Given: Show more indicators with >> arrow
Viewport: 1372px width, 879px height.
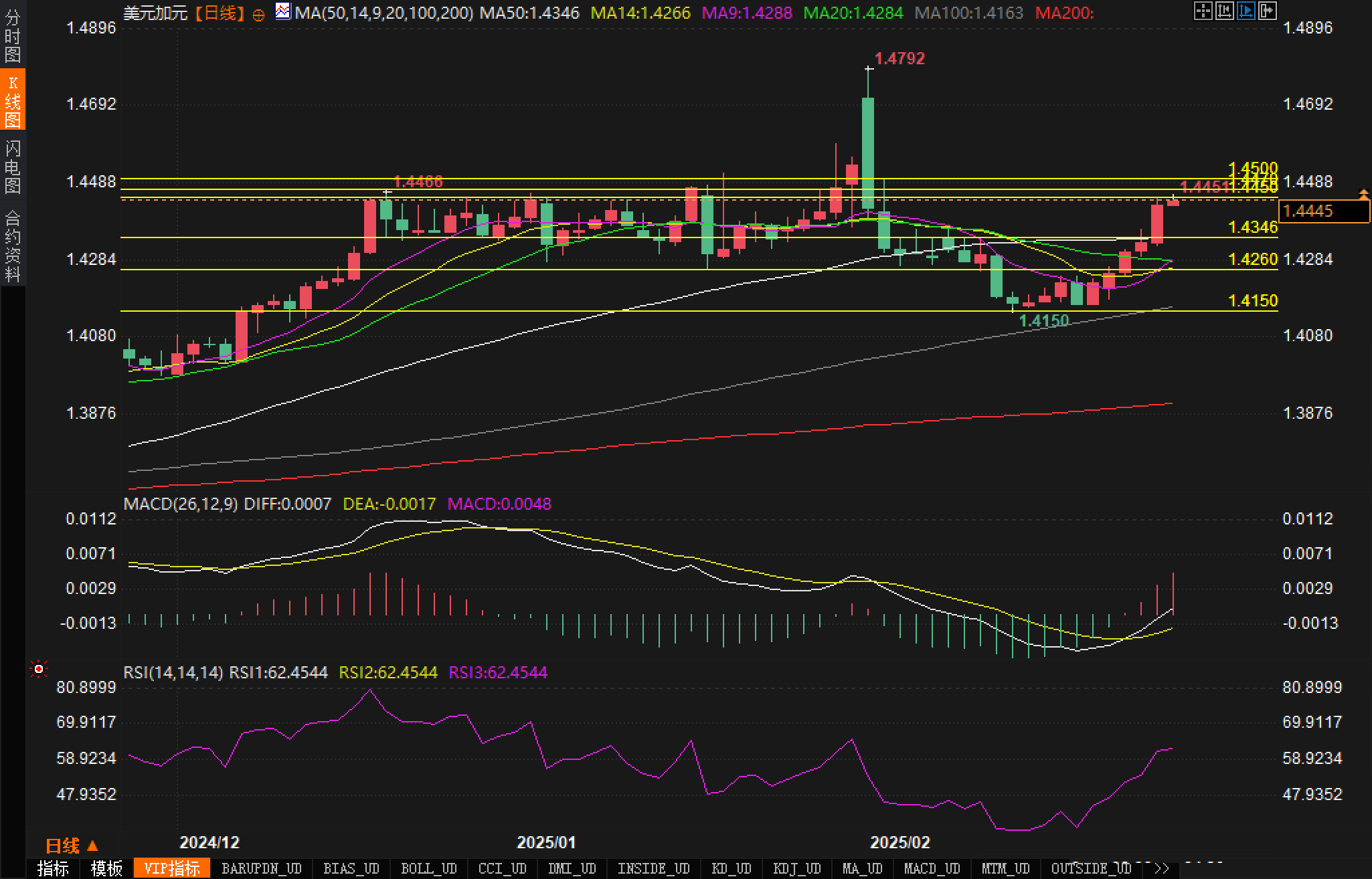Looking at the screenshot, I should click(x=1162, y=869).
